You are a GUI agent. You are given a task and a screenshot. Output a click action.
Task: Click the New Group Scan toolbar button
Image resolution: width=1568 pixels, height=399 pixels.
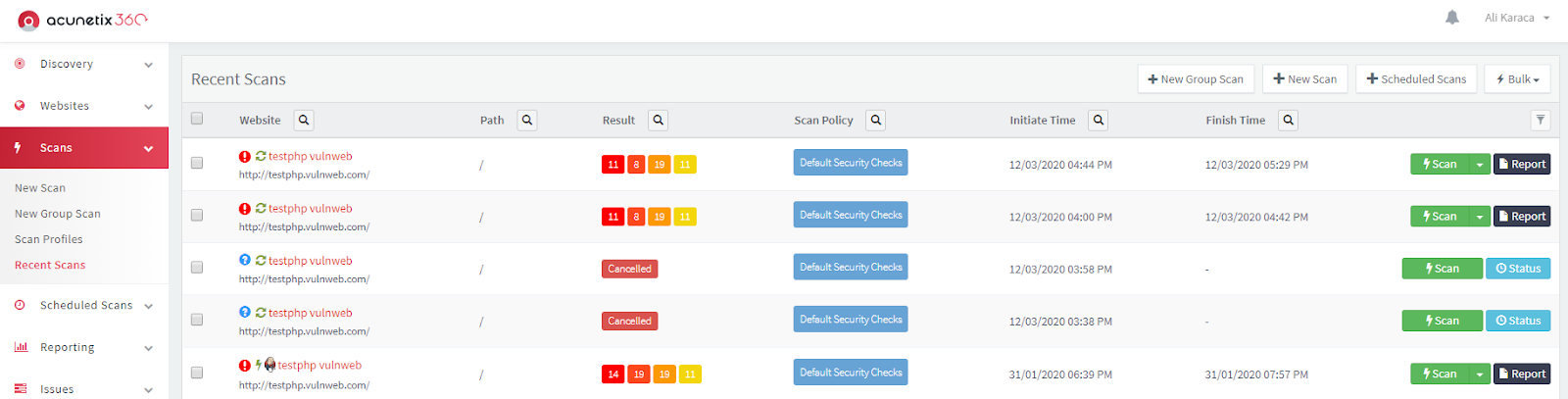1196,79
